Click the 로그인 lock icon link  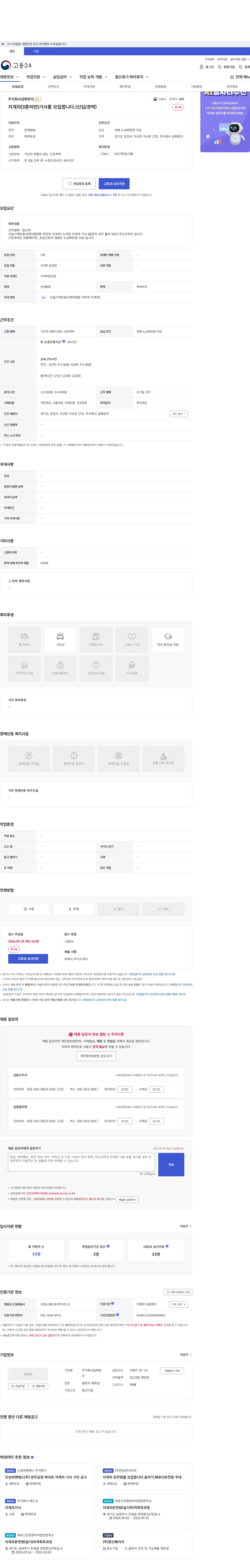coord(207,67)
